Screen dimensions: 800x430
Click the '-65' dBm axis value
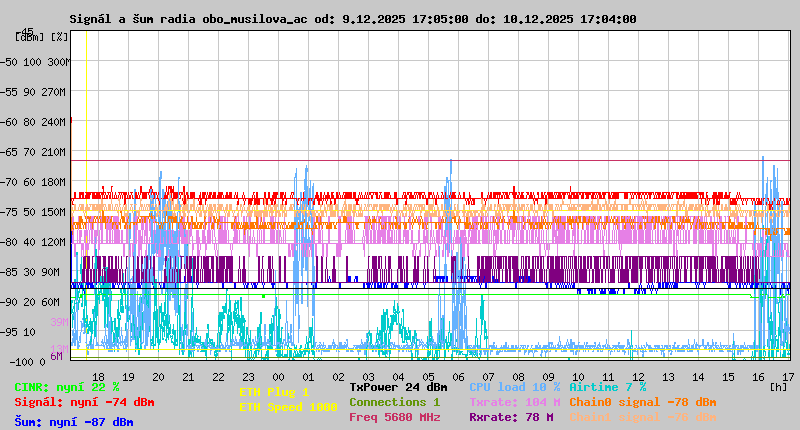pos(9,153)
